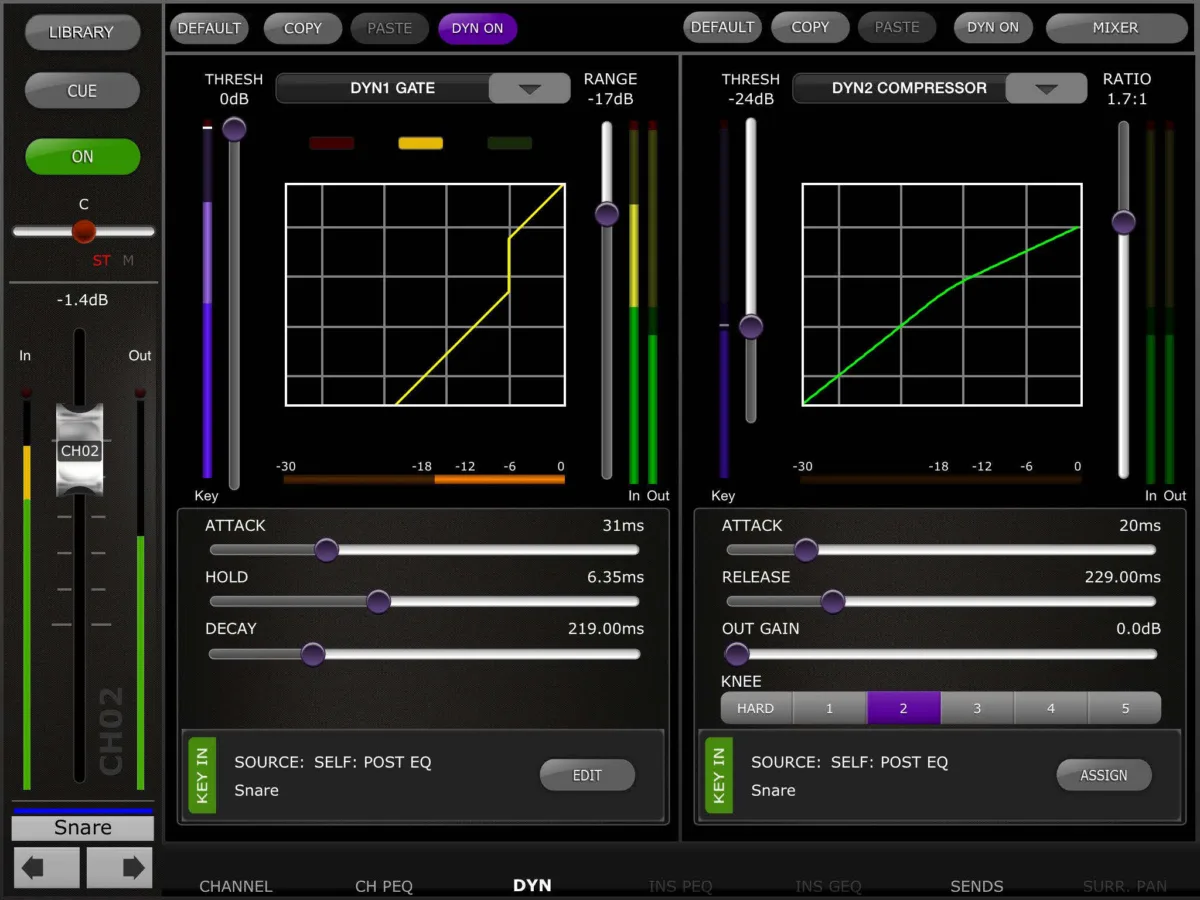Click the compressor RATIO slider knob
The width and height of the screenshot is (1200, 900).
click(x=1124, y=222)
